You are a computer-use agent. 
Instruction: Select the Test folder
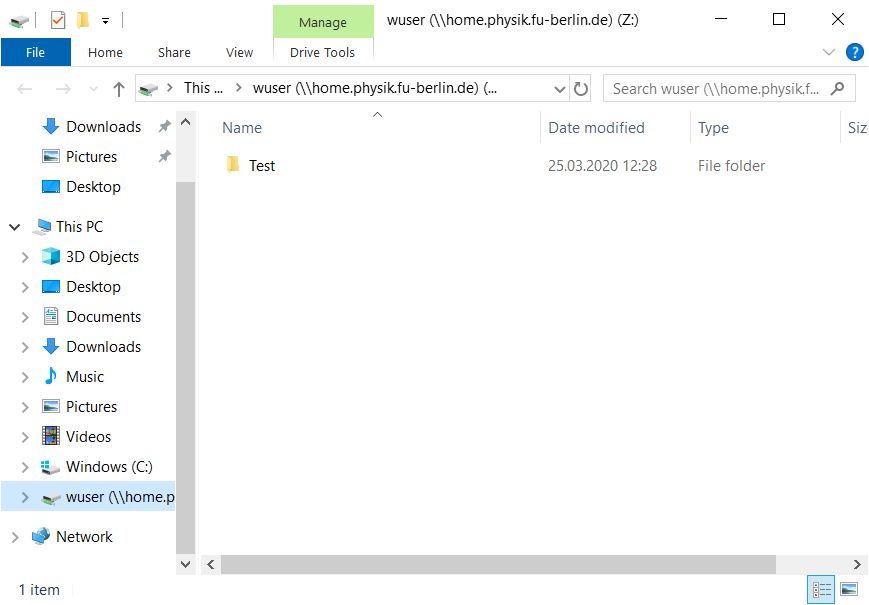(x=262, y=166)
